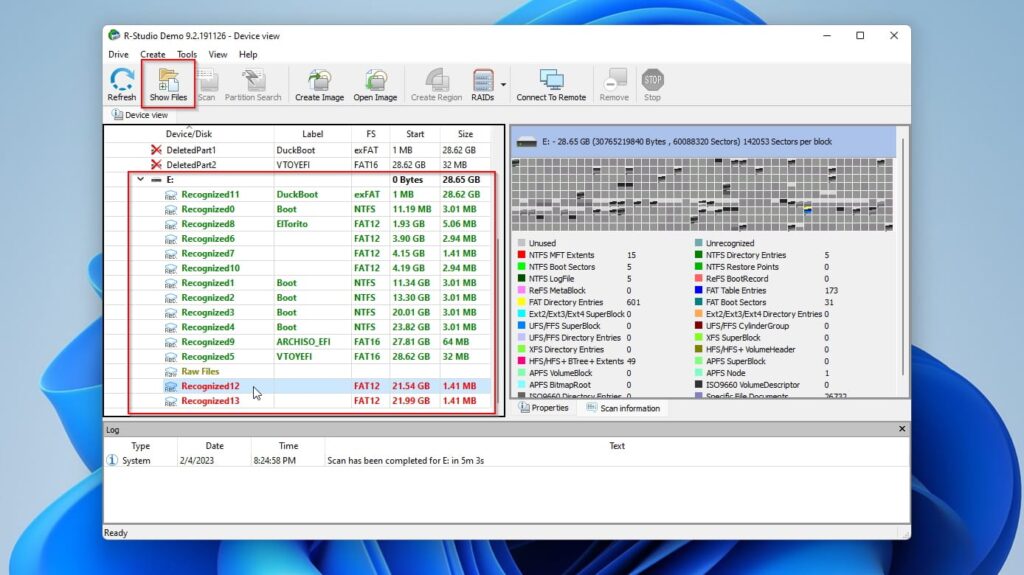Click the RAIDs toolbar icon
This screenshot has height=575, width=1024.
coord(483,84)
